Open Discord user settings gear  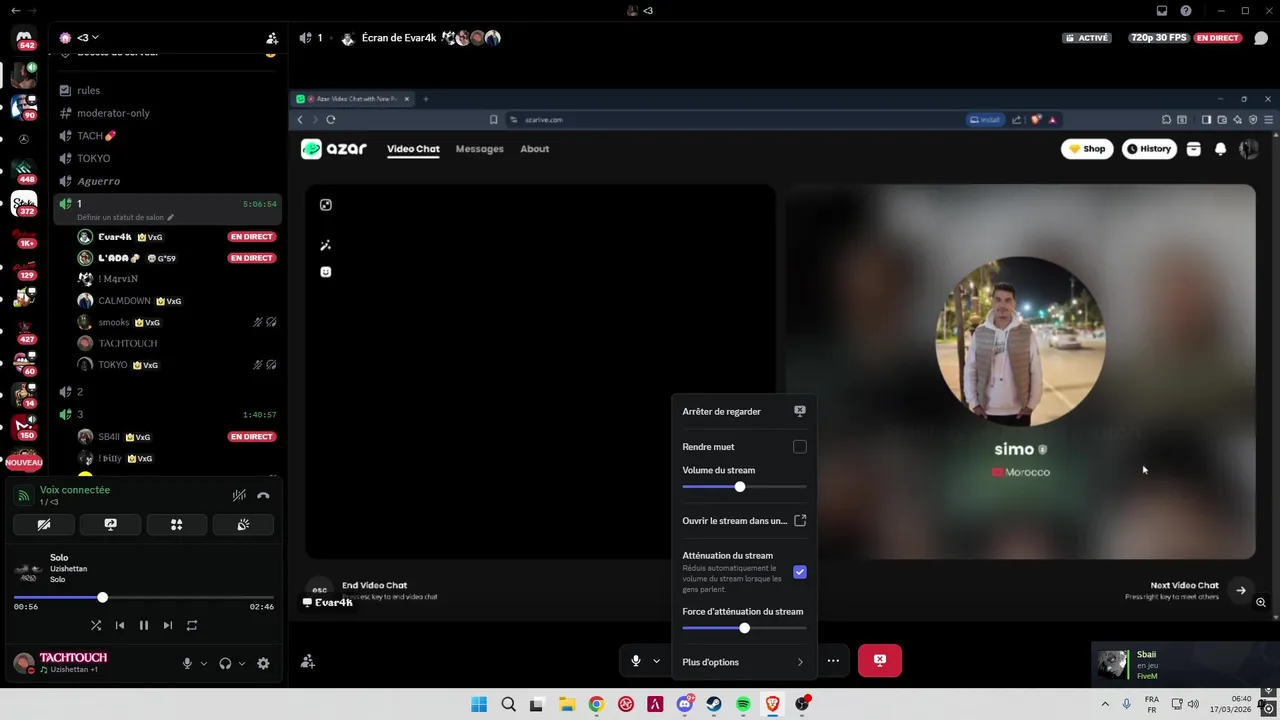(x=263, y=663)
